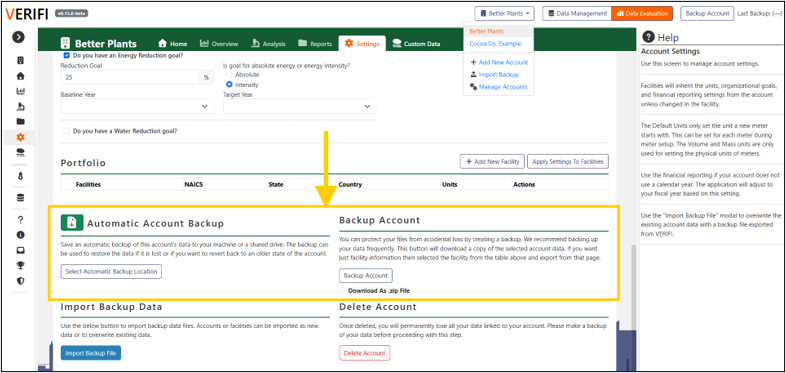Open the Baseline Year dropdown
The height and width of the screenshot is (373, 786).
137,106
